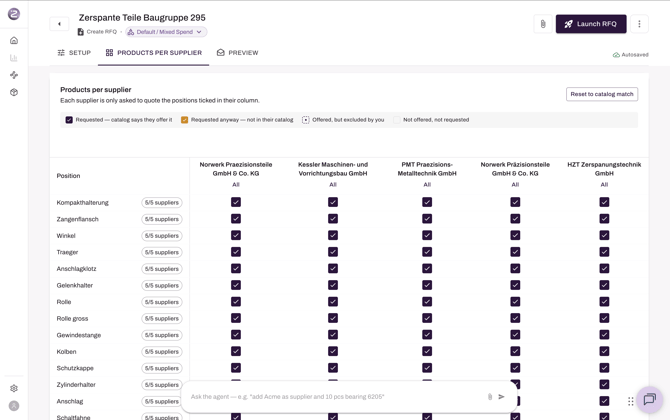Uncheck Zangenflansch for Kessler Maschinen

click(333, 219)
